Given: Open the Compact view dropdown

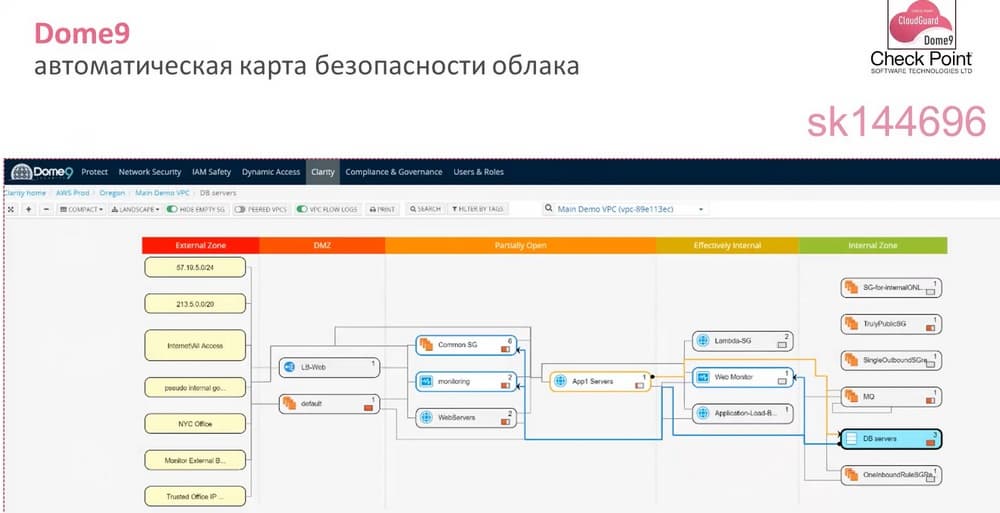Looking at the screenshot, I should [81, 209].
